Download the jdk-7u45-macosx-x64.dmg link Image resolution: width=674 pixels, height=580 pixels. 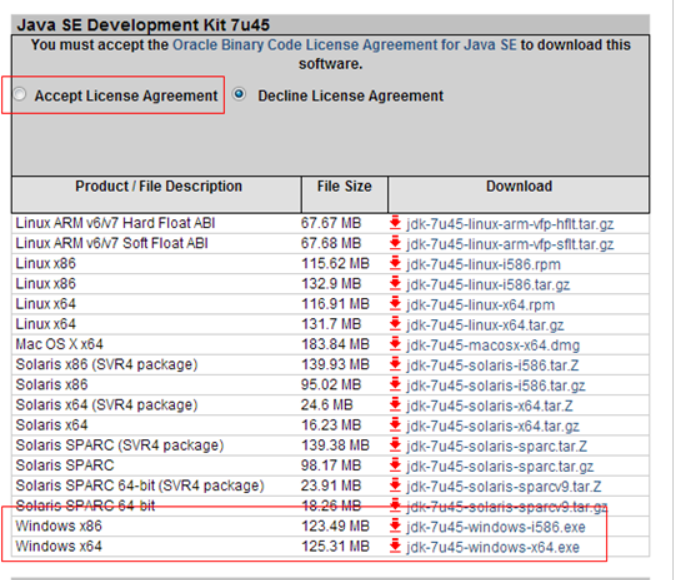click(x=493, y=346)
